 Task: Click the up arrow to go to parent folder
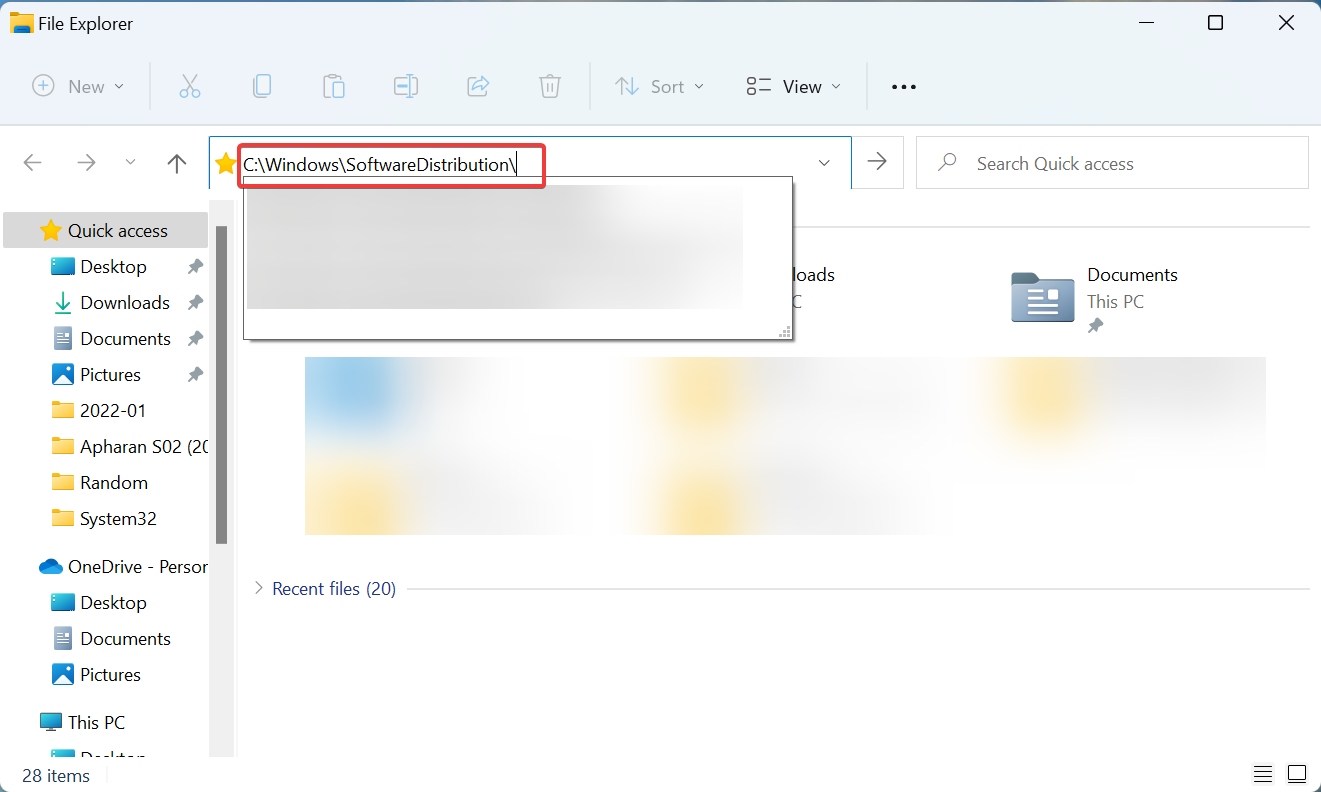click(x=177, y=163)
